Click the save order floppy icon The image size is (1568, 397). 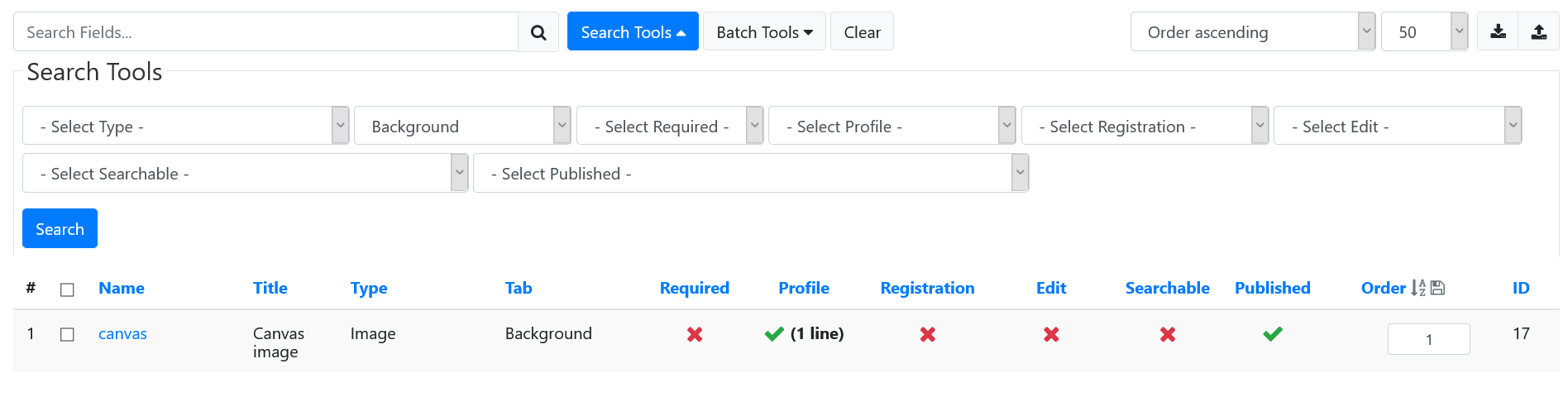pos(1437,288)
